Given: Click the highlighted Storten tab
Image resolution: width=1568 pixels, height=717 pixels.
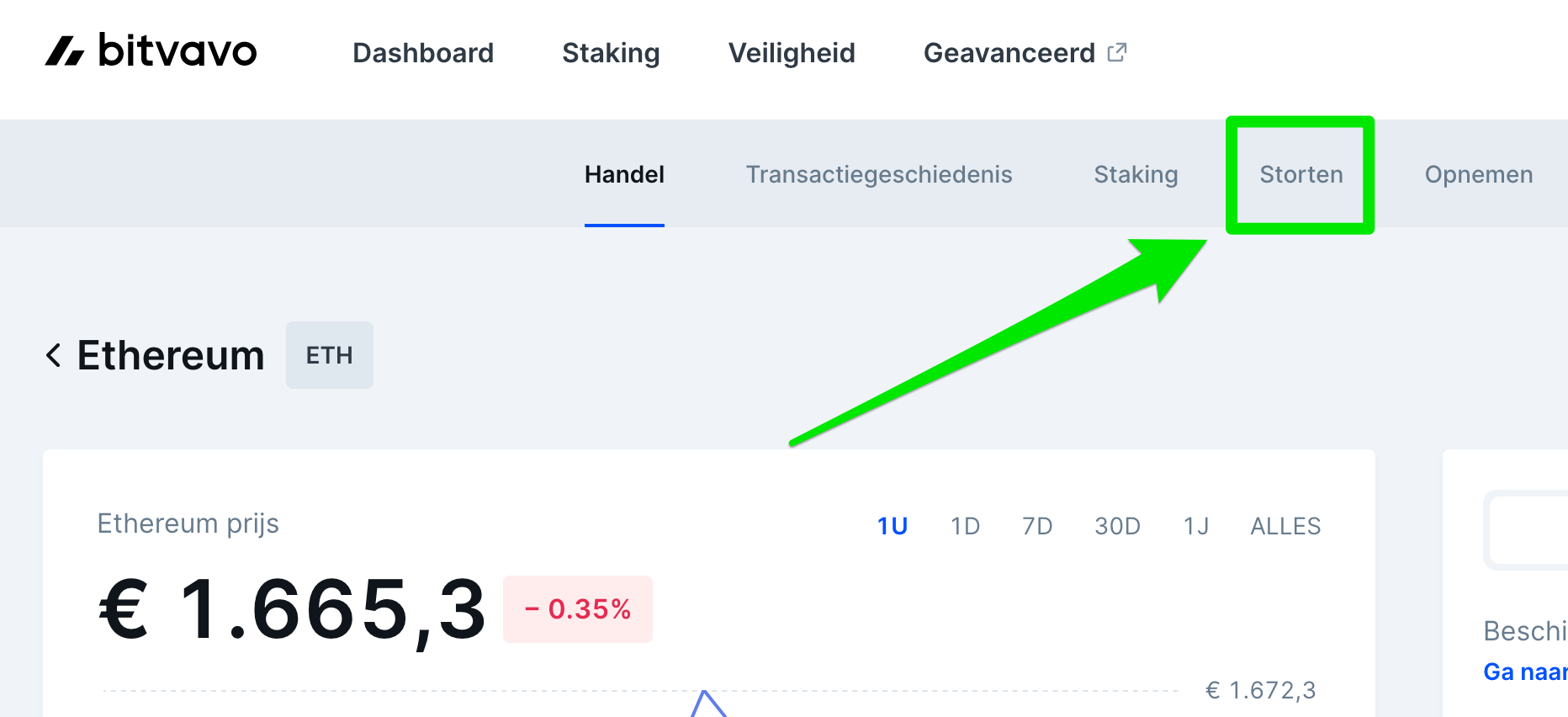Looking at the screenshot, I should [1300, 174].
